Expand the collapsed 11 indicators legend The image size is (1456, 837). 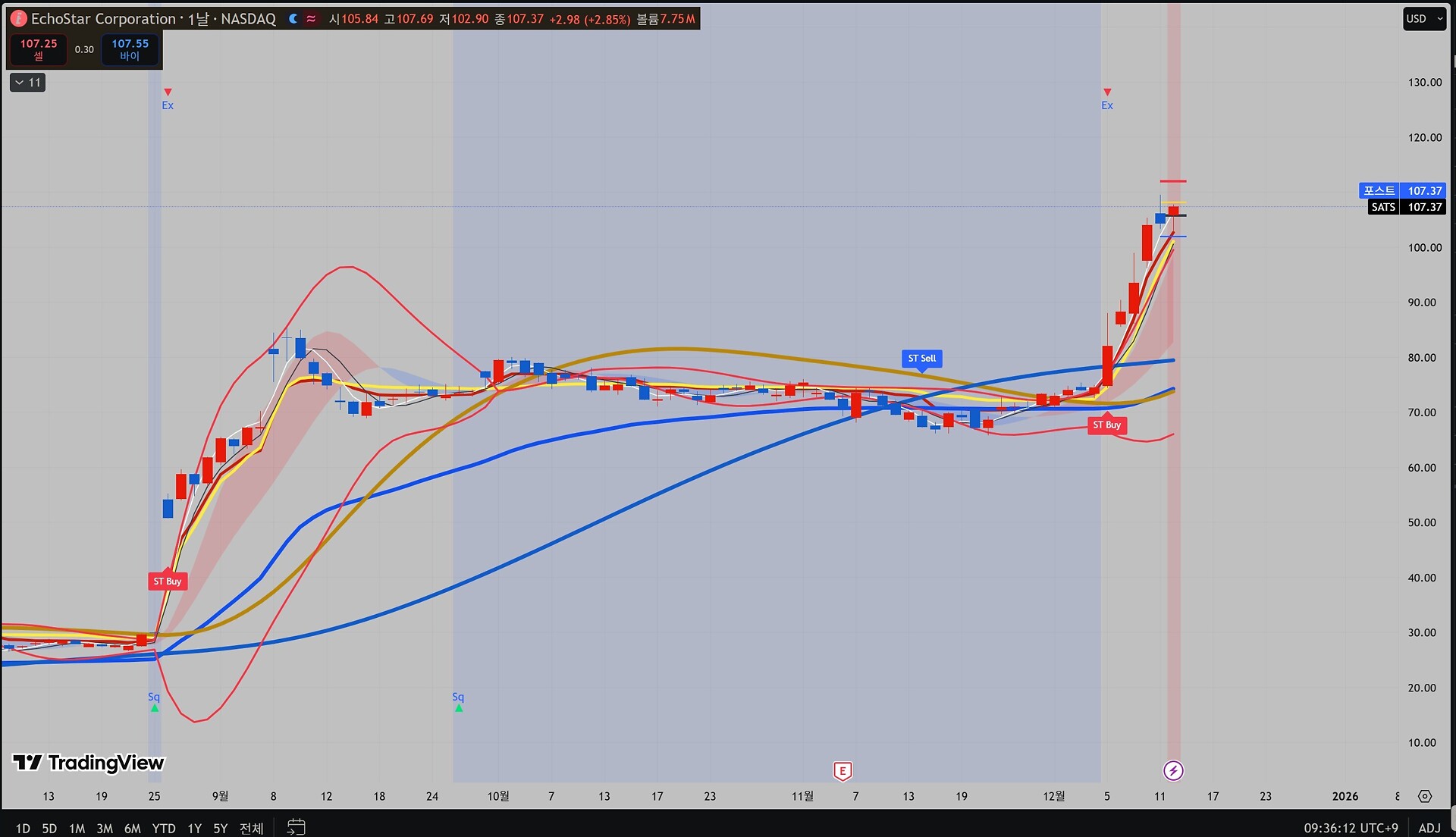click(27, 83)
